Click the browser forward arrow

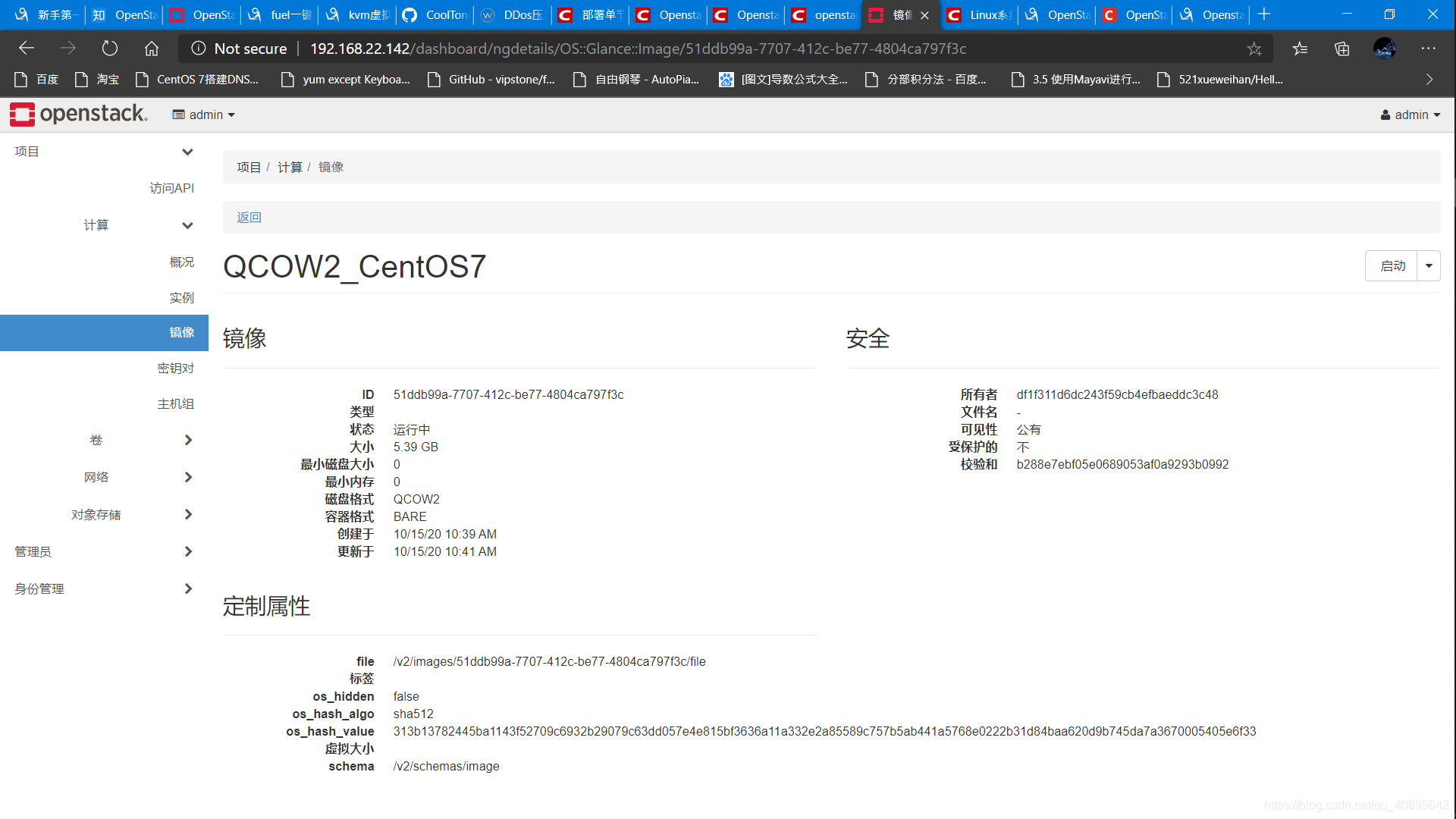tap(68, 49)
